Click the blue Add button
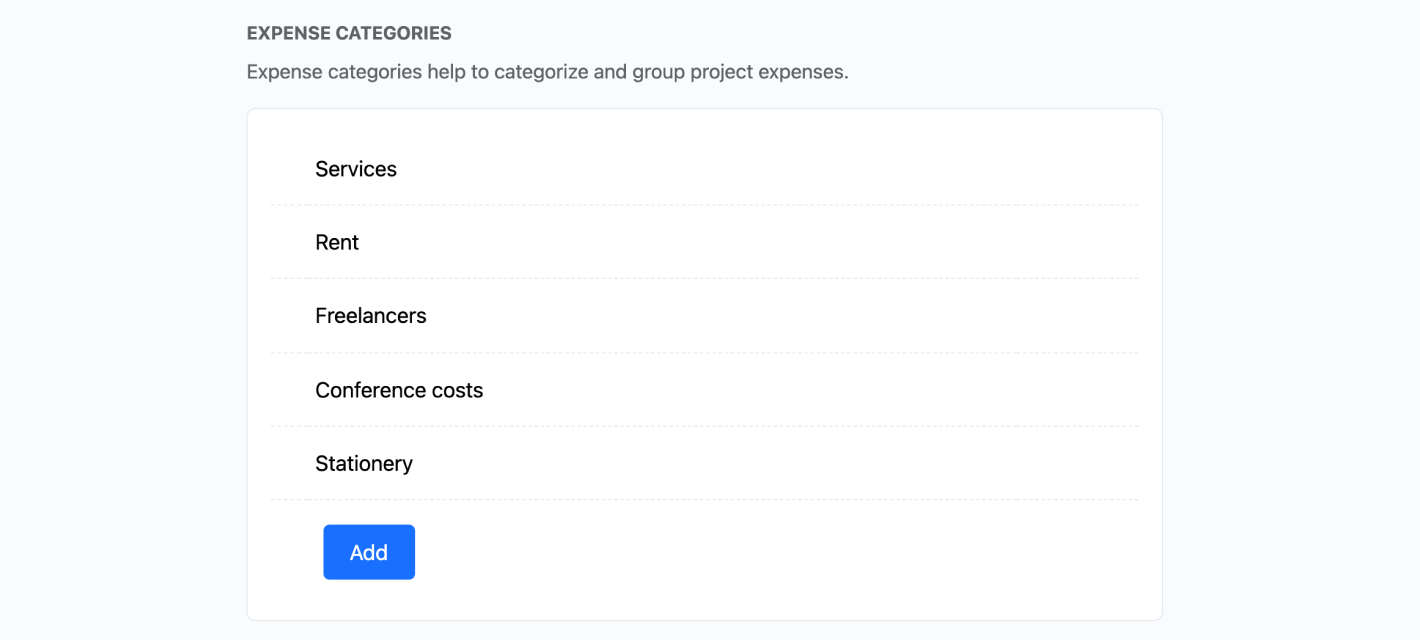 pos(368,552)
